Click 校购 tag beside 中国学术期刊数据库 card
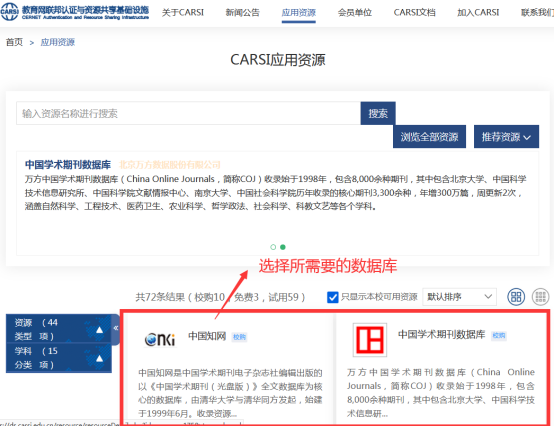Screen dimensions: 554x427 (x=499, y=336)
